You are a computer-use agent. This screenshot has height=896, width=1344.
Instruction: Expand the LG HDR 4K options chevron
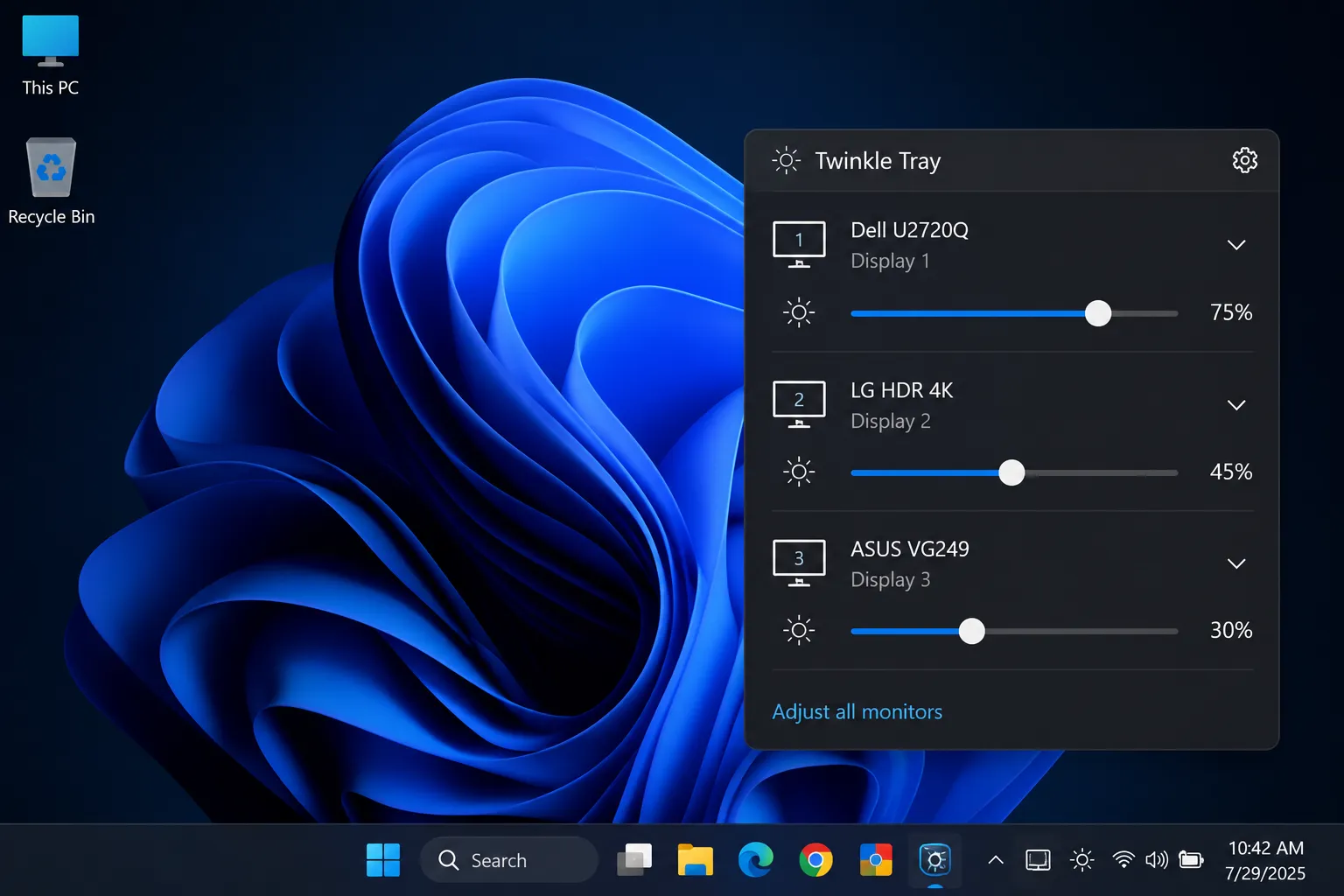click(x=1235, y=405)
